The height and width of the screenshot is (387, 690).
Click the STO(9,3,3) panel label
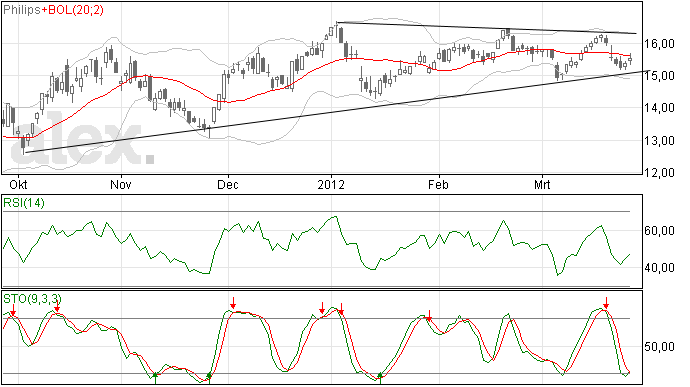(32, 299)
